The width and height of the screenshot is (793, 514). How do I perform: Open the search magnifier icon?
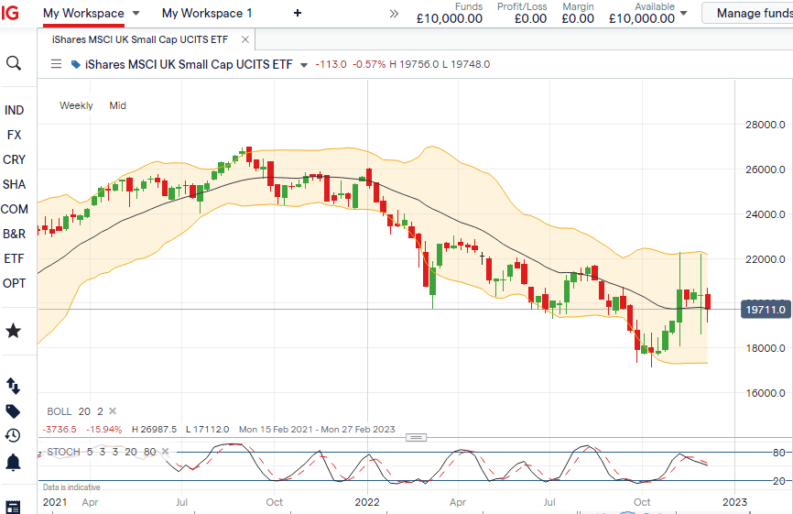(x=14, y=63)
